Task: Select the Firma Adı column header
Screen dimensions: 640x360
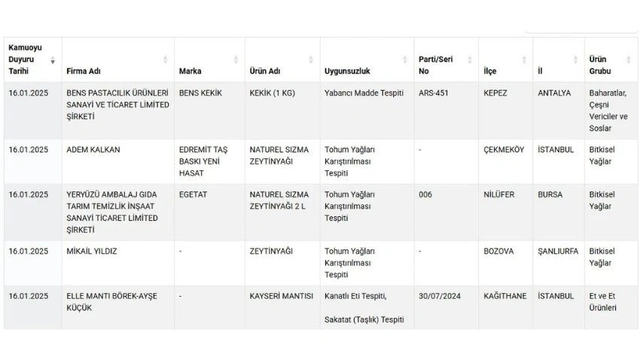Action: click(x=83, y=71)
